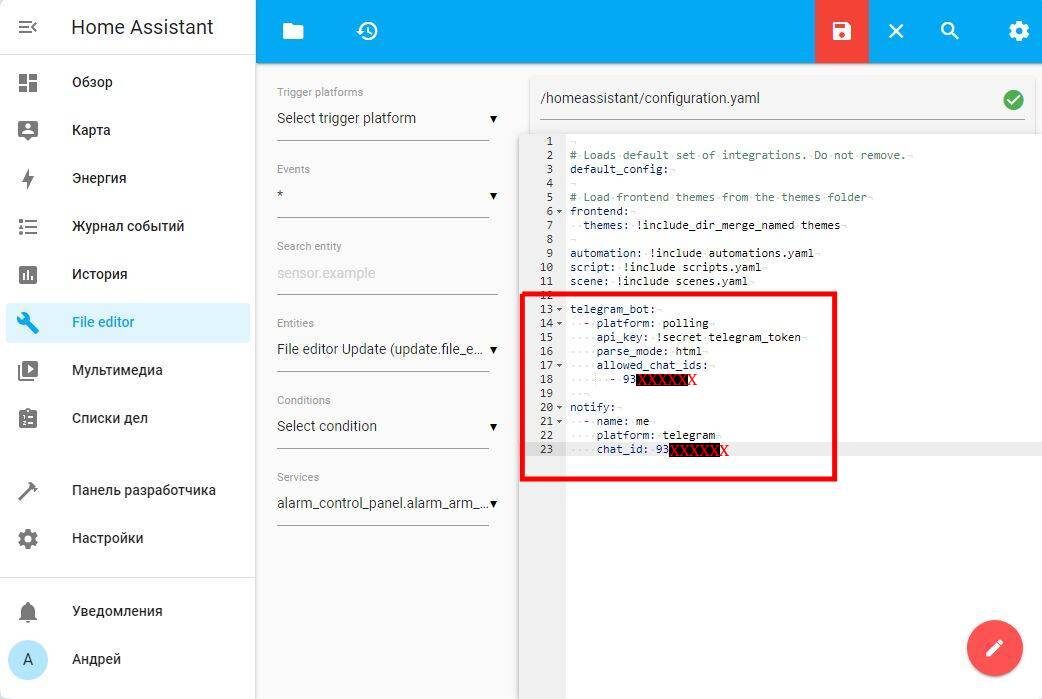Click the platform: telegram line

(655, 435)
